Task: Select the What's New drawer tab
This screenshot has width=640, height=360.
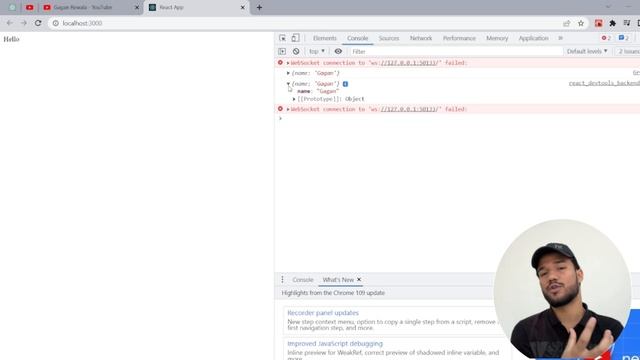Action: coord(338,280)
